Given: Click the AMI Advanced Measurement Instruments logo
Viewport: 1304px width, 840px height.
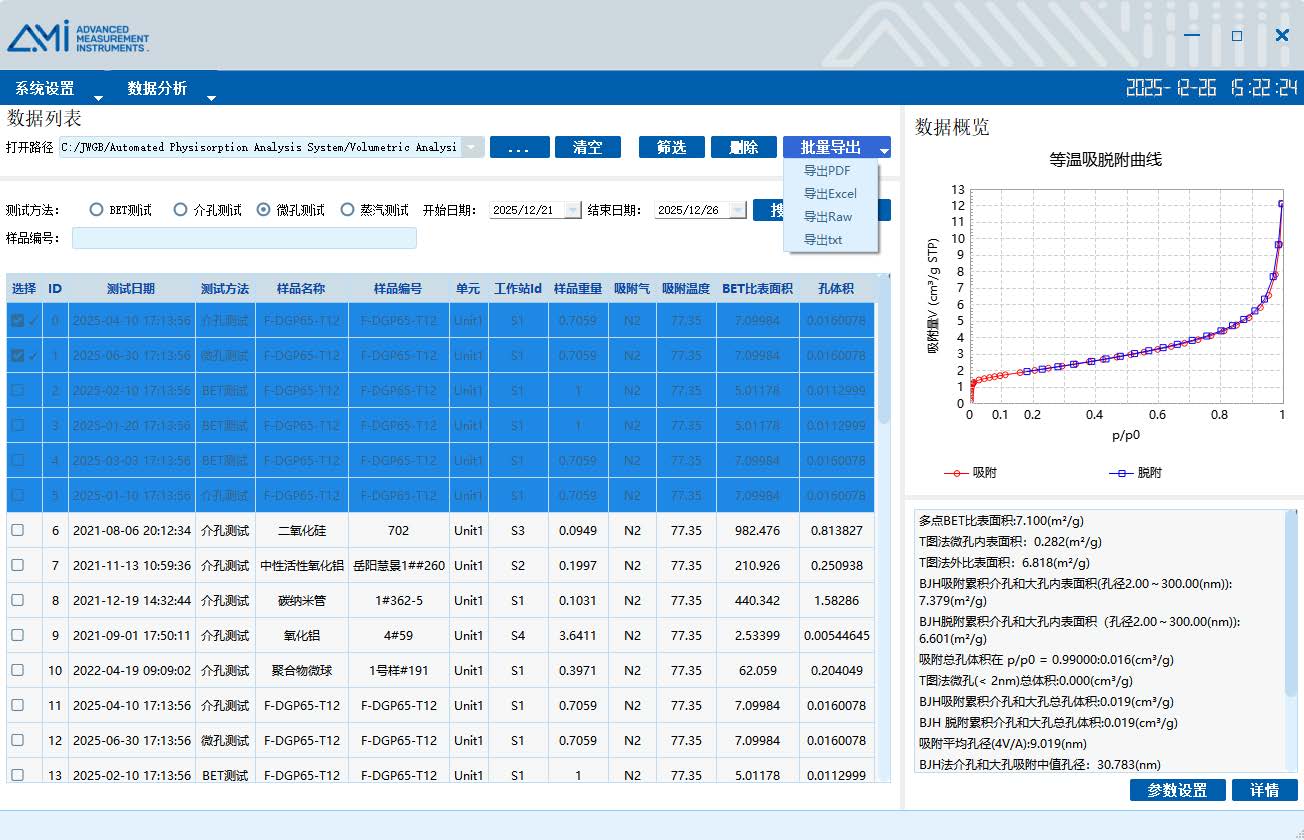Looking at the screenshot, I should [x=77, y=36].
